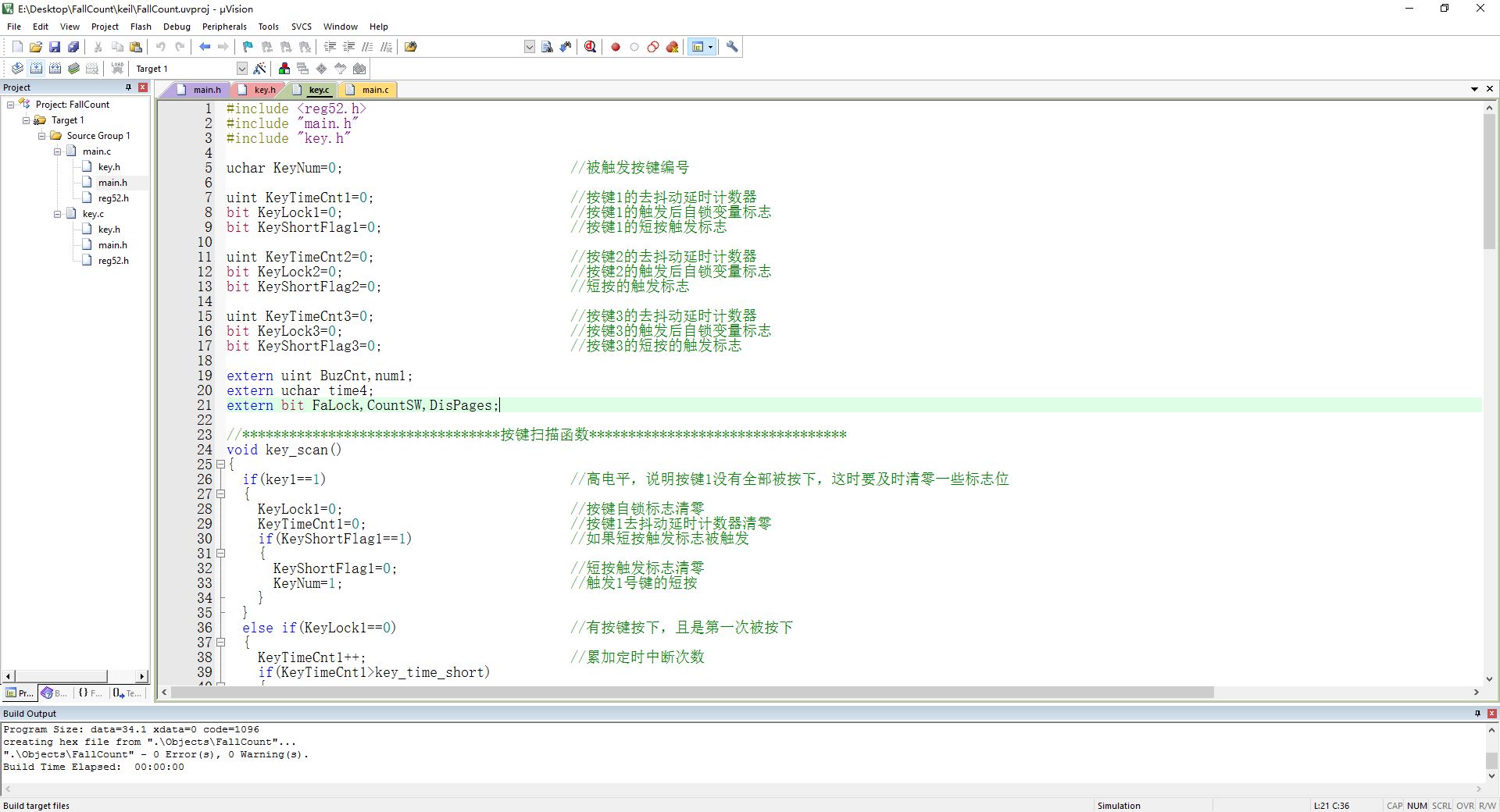1500x812 pixels.
Task: Click the Save All toolbar icon
Action: (73, 47)
